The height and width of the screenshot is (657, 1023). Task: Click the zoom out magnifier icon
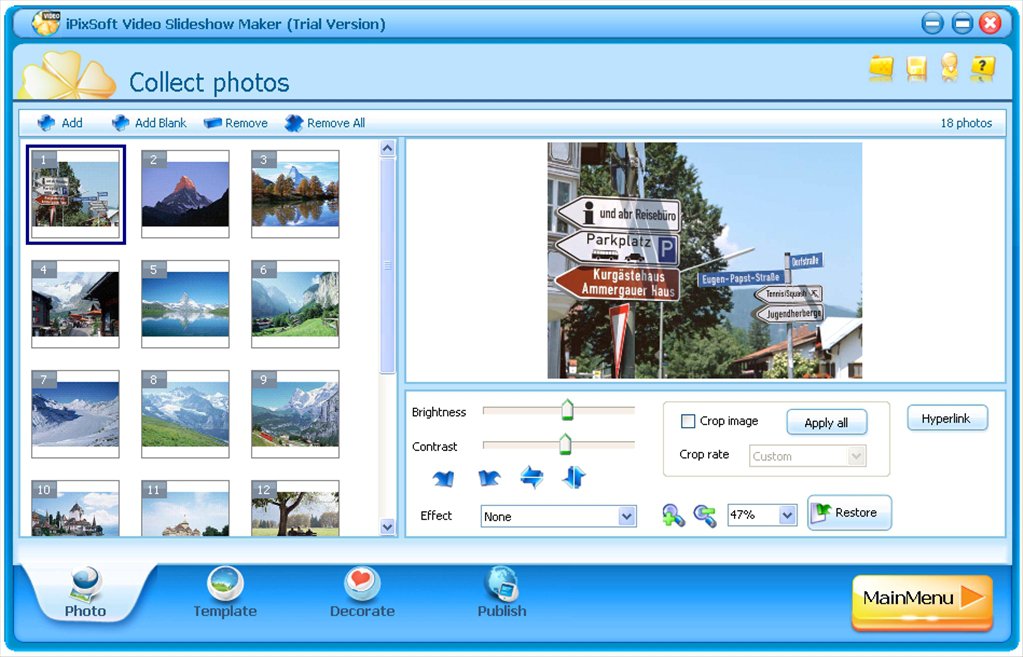click(705, 515)
